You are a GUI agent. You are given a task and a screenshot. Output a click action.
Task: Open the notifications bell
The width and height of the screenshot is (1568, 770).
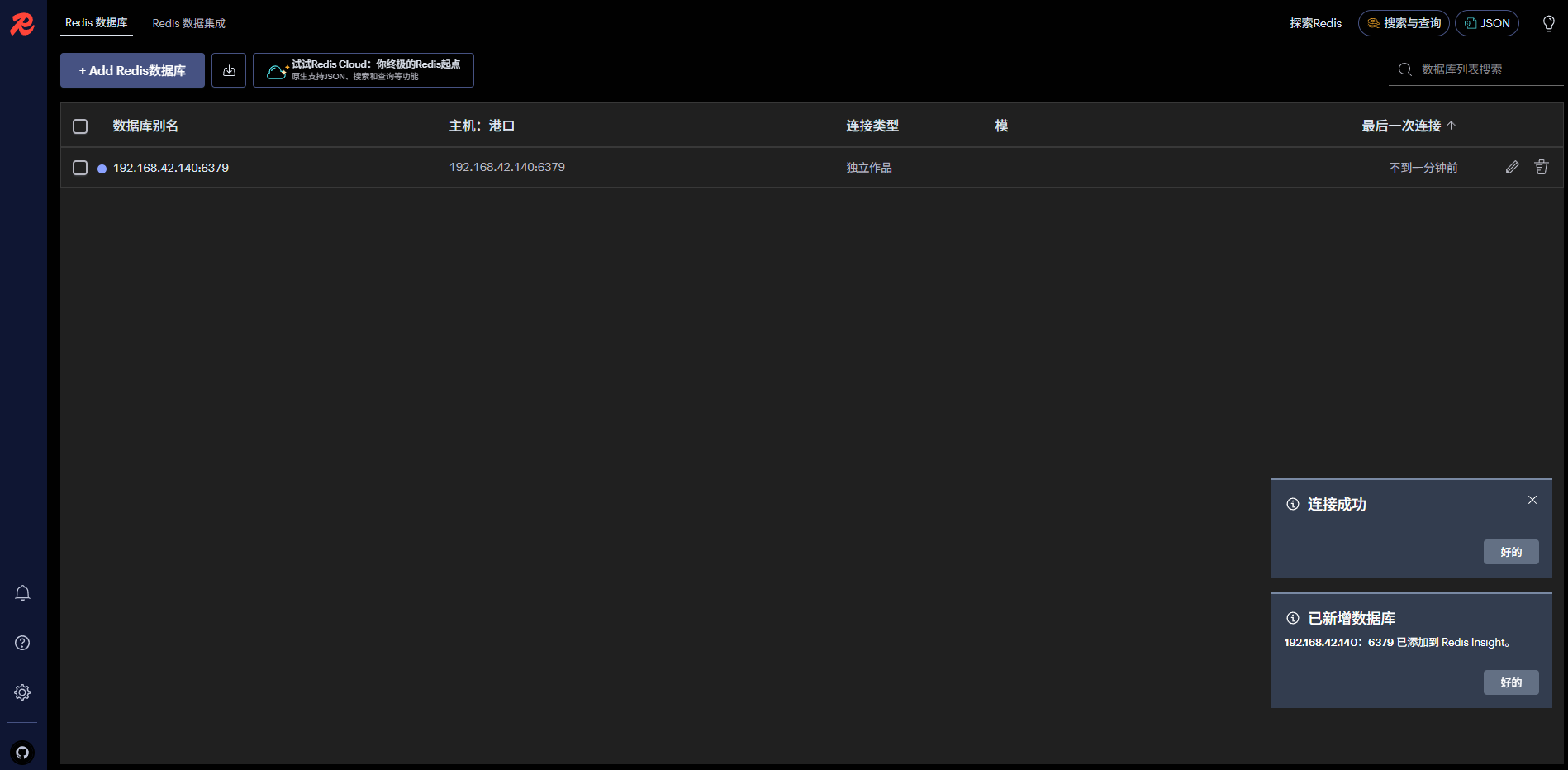click(22, 593)
